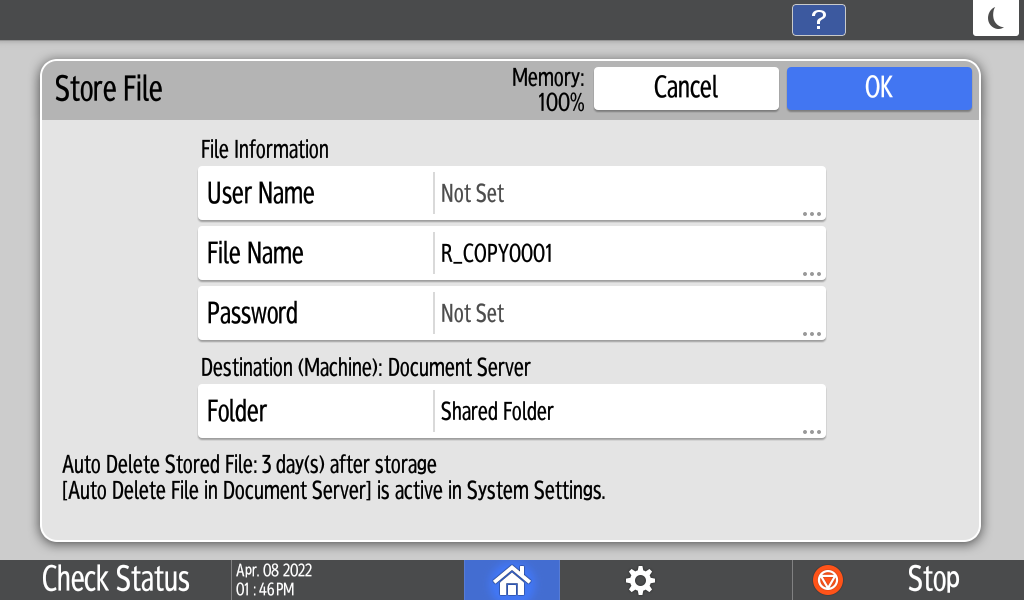Open Check Status panel
Viewport: 1024px width, 600px height.
(x=115, y=580)
